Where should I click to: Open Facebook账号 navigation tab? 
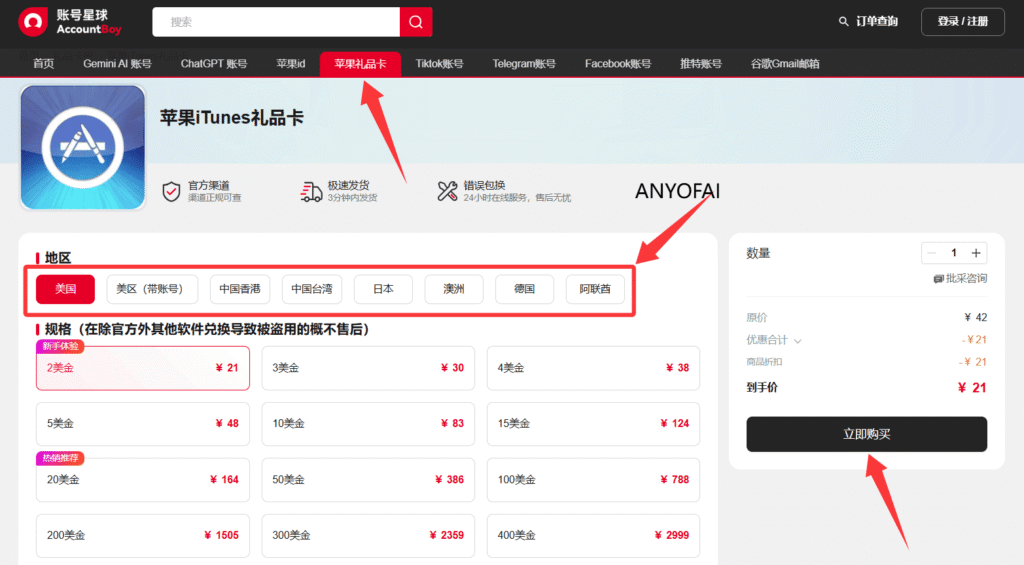pyautogui.click(x=618, y=64)
